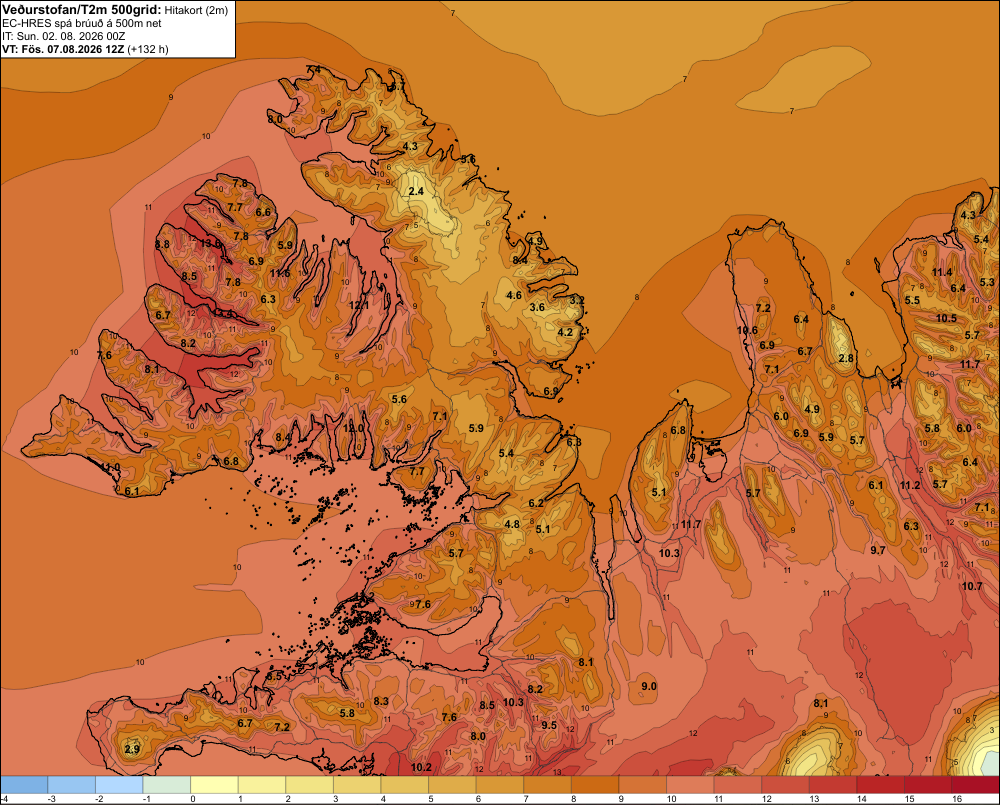Click the 8.8 temperature value
Screen dimensions: 1000x805
(162, 244)
